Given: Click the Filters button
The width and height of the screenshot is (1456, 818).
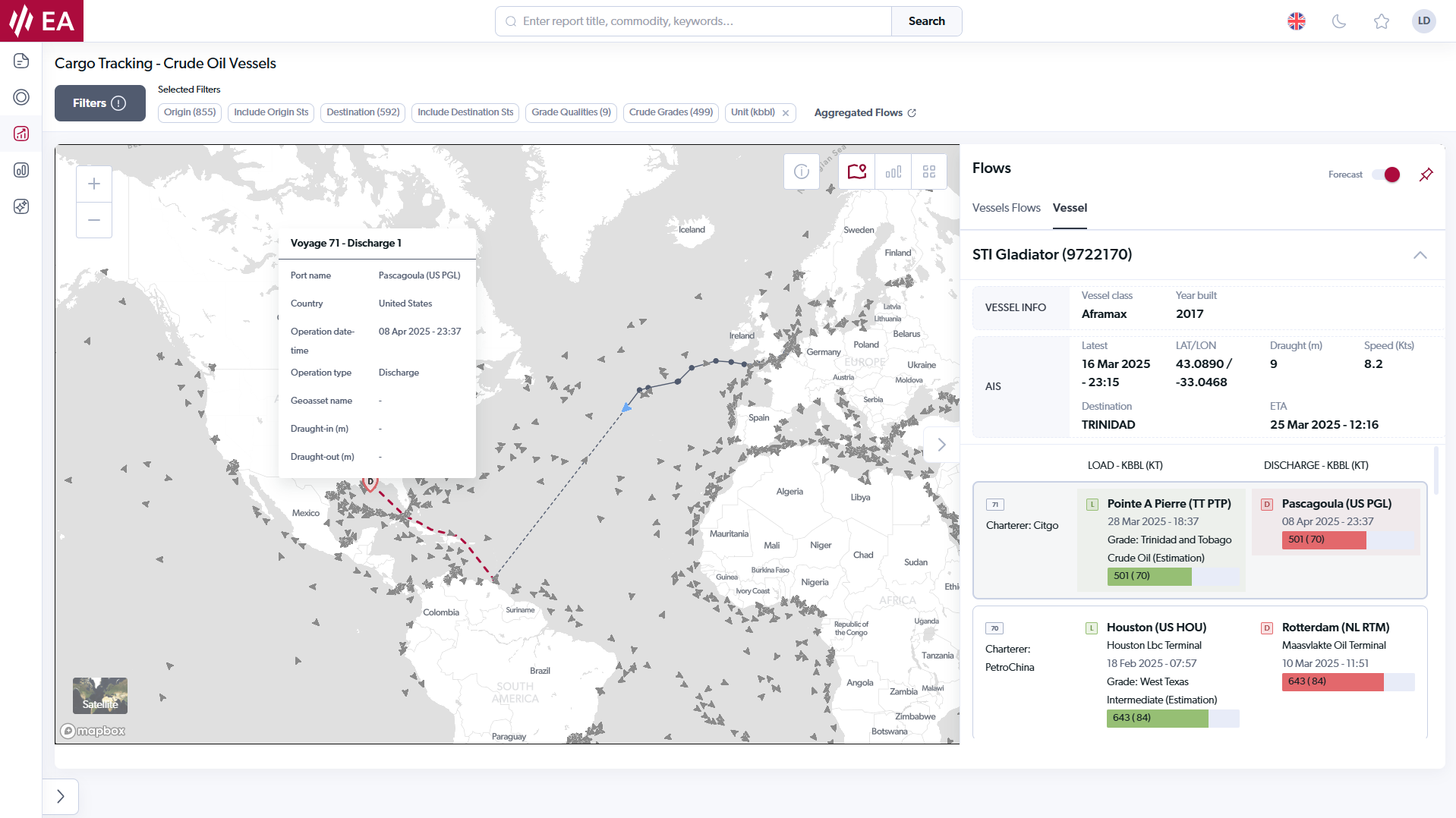Looking at the screenshot, I should click(99, 102).
